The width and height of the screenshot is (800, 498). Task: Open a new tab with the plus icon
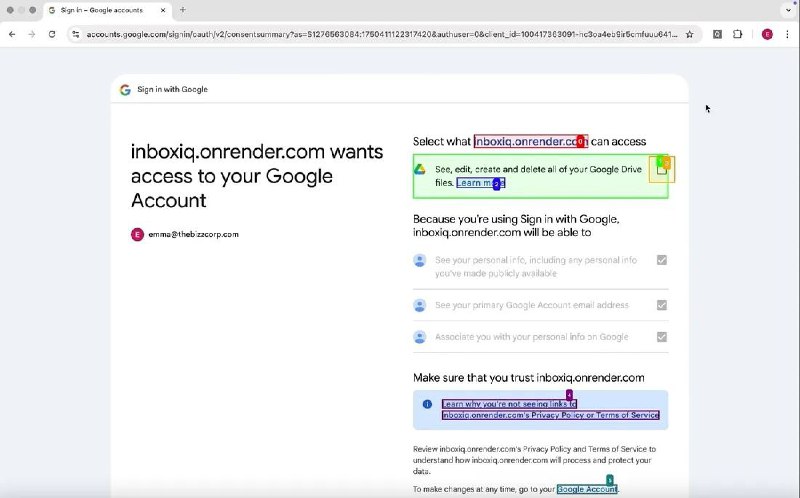point(183,10)
